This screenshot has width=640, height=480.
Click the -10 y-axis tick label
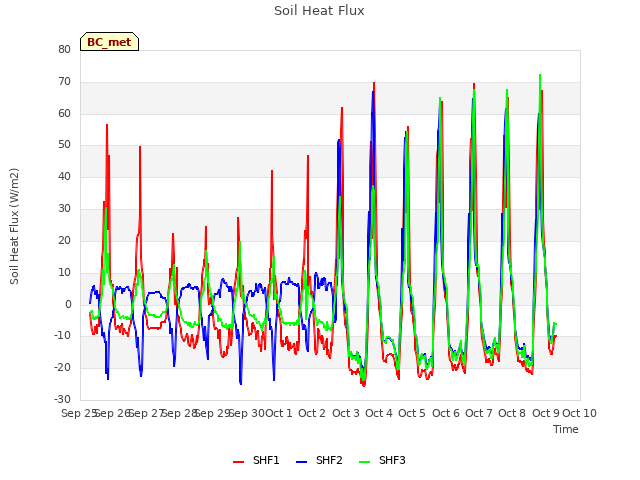(x=63, y=336)
